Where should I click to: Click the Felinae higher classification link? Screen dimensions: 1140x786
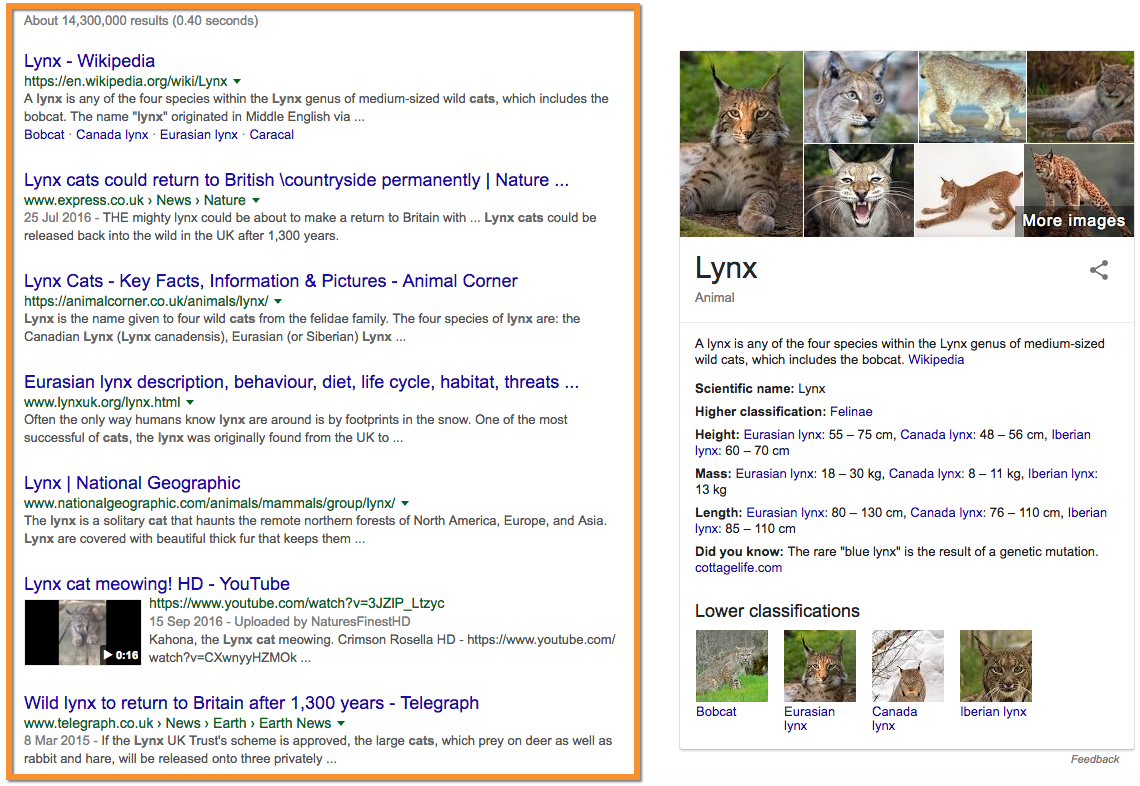[851, 411]
